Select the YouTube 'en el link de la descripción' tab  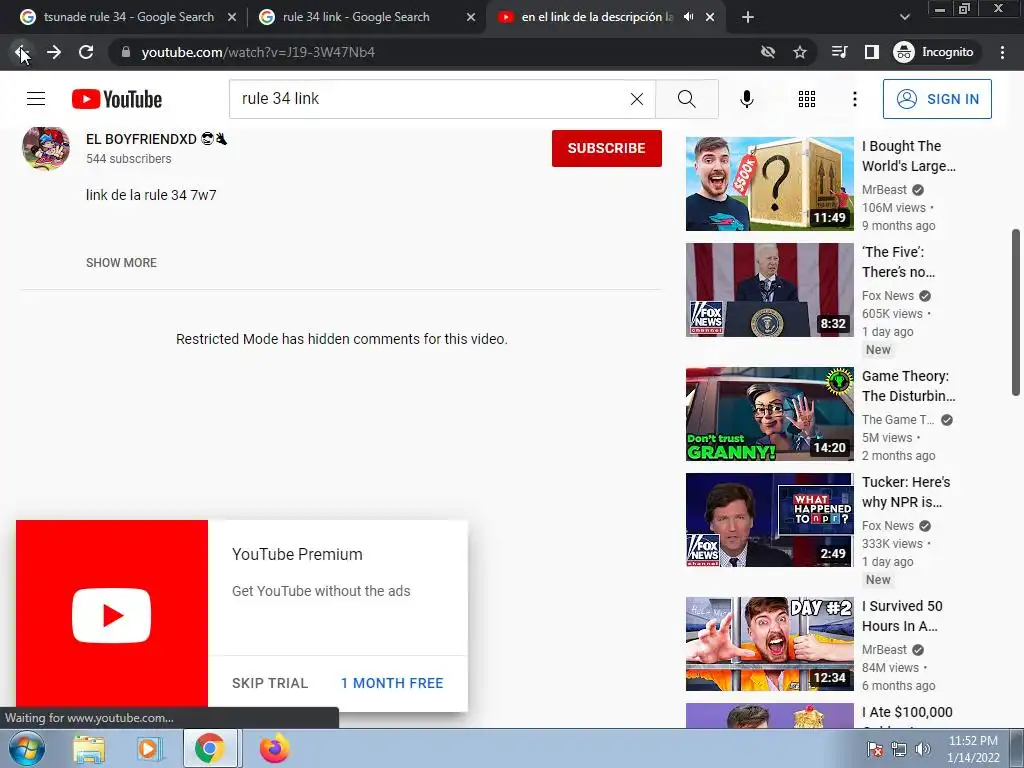(x=597, y=17)
